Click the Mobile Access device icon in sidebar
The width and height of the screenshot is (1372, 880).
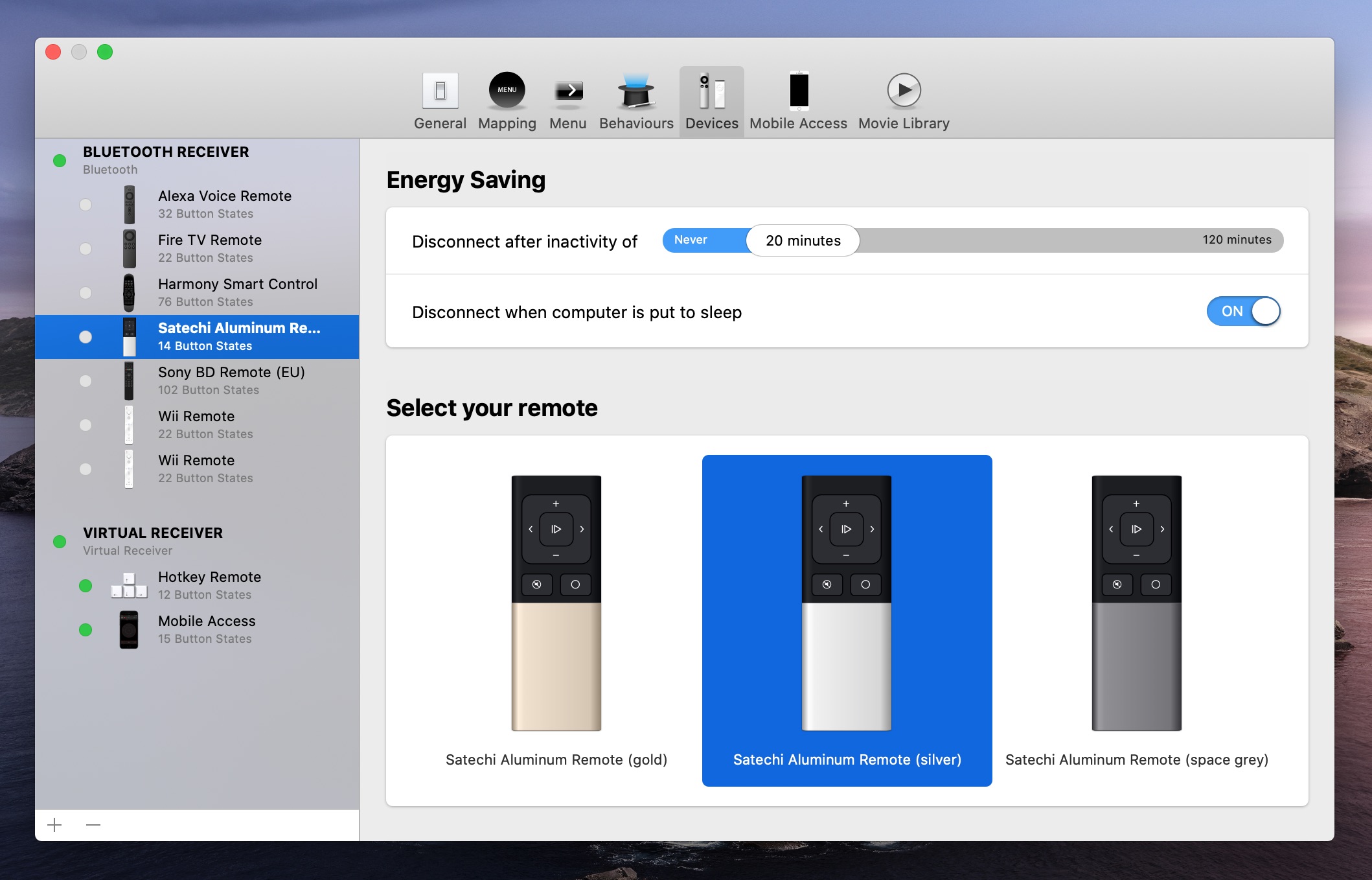[x=129, y=630]
